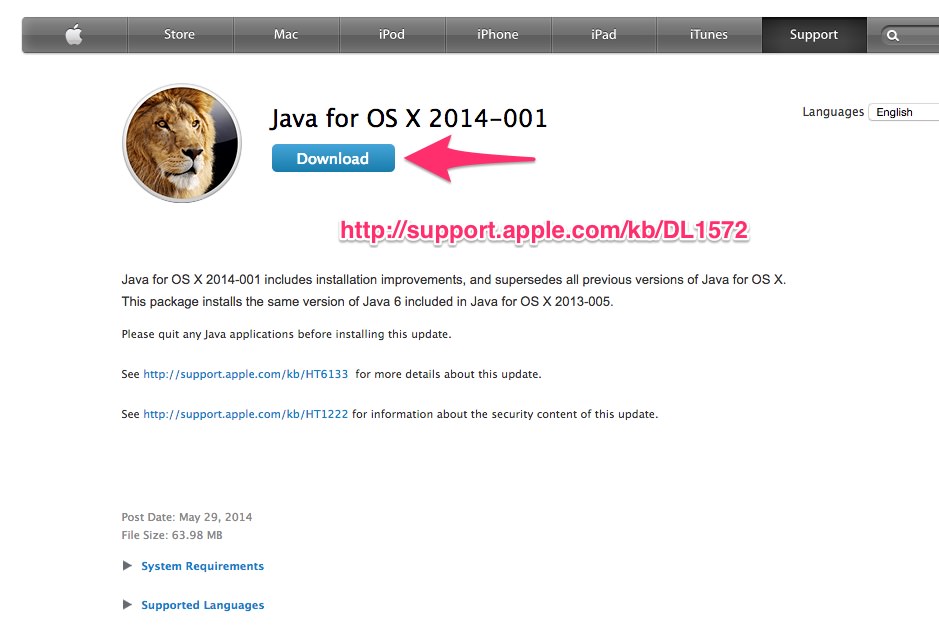Click the search field in navigation bar
The height and width of the screenshot is (634, 939).
909,35
